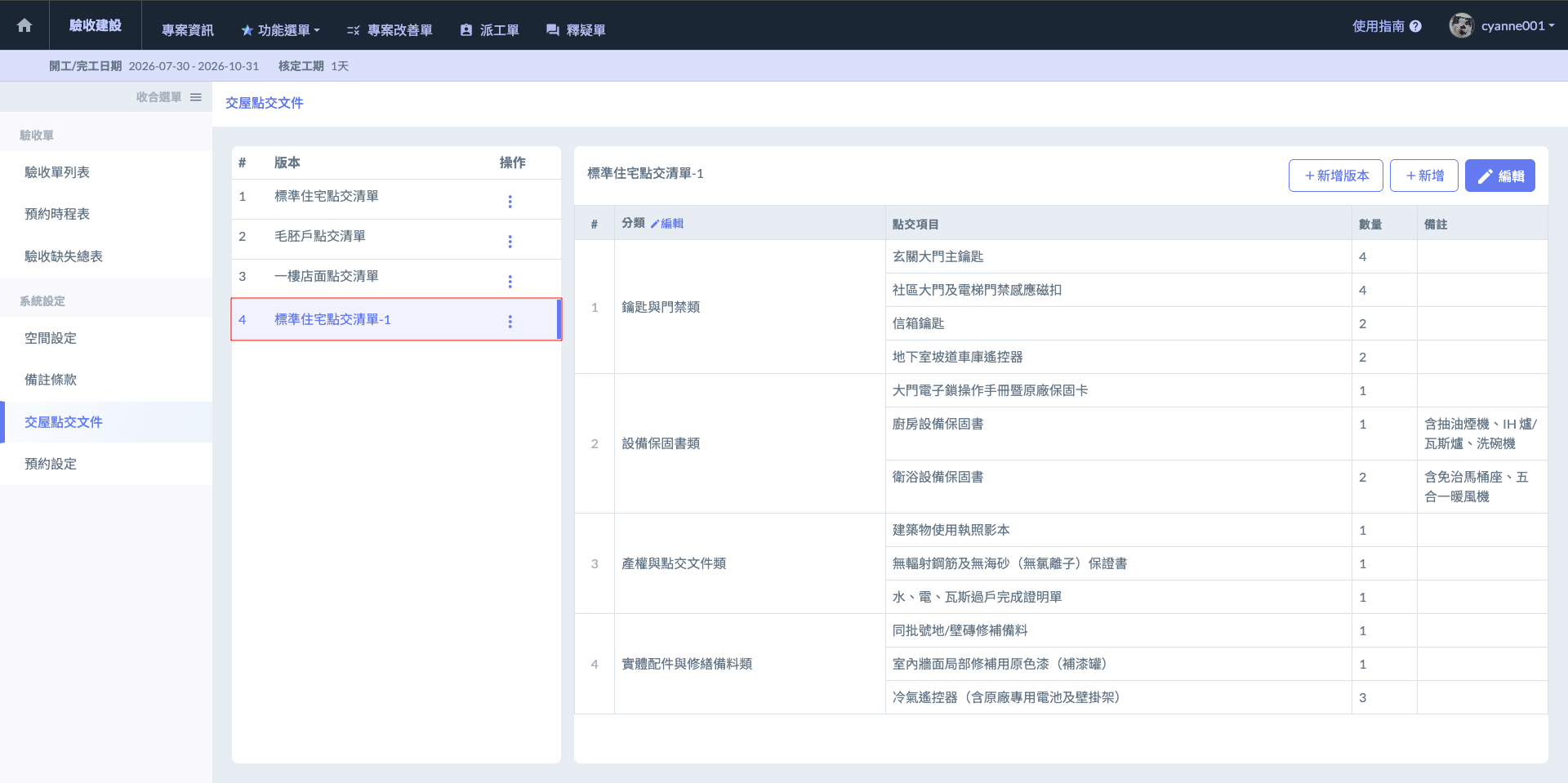Click the 核定工期 1天 value
Screen dimensions: 1568x783
[x=340, y=66]
